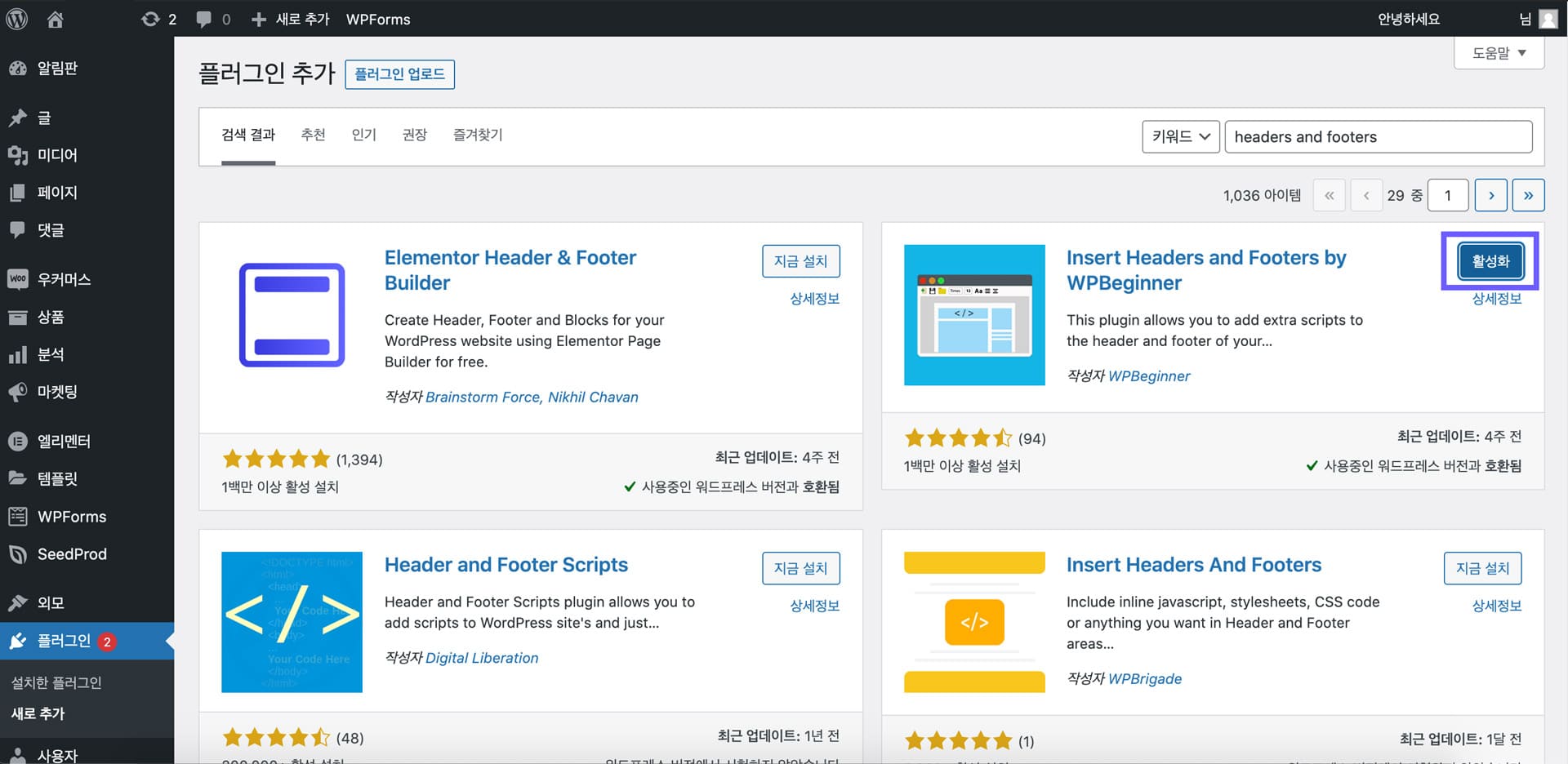Open Elementor Header & Footer Builder title link

point(510,270)
